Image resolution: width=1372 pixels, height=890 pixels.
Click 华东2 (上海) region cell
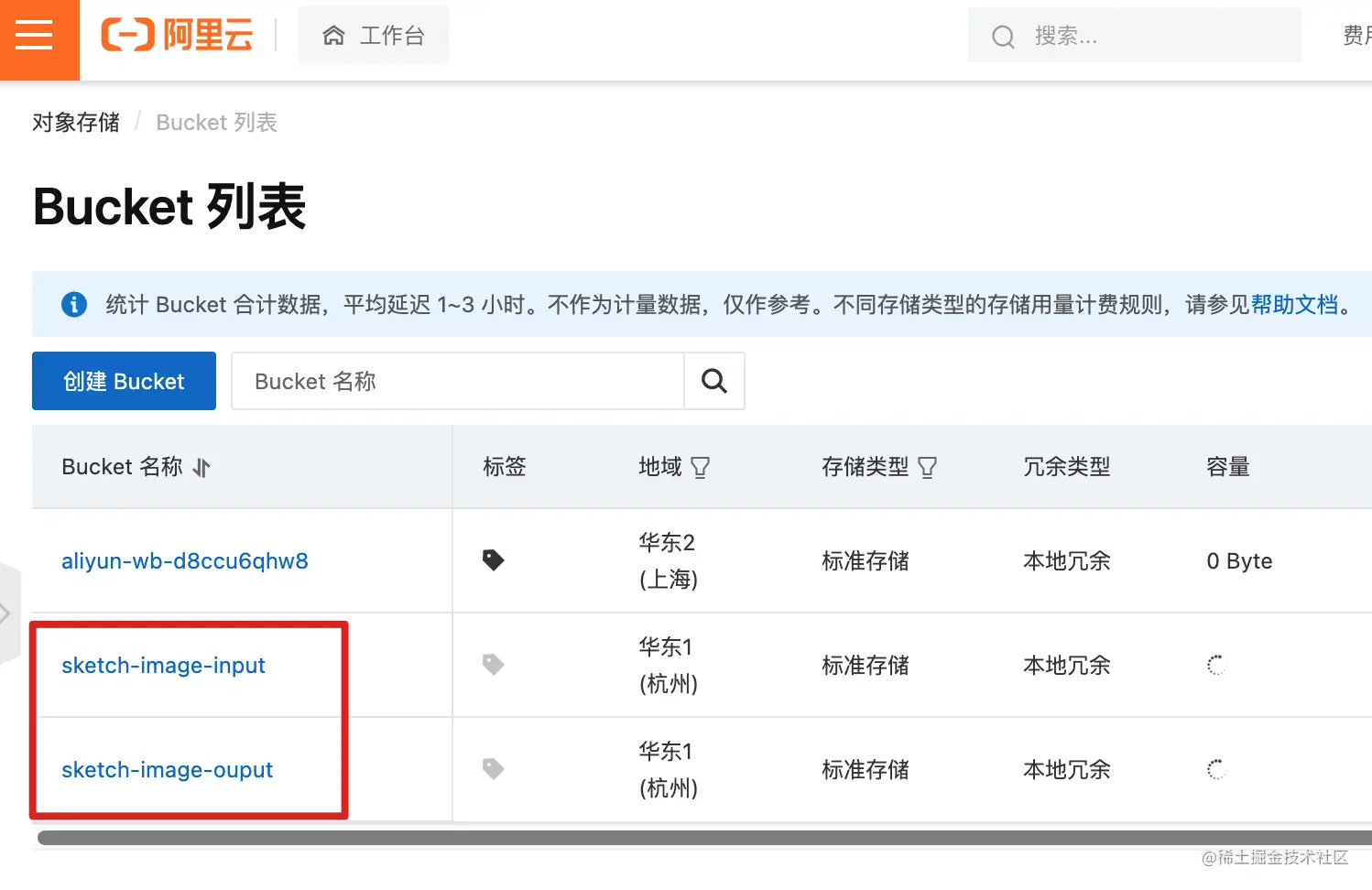tap(669, 561)
